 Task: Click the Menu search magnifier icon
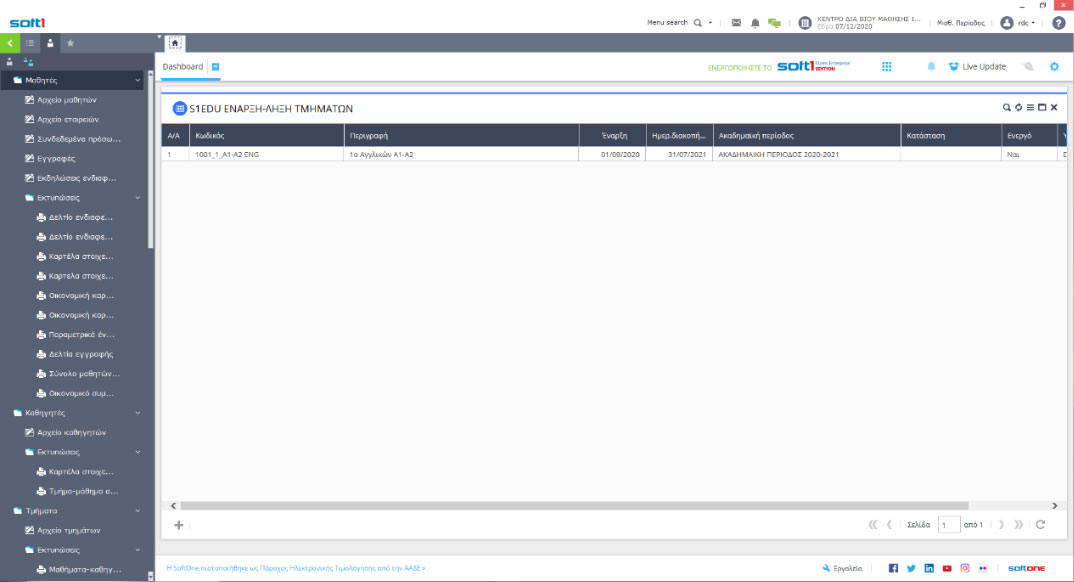(697, 23)
